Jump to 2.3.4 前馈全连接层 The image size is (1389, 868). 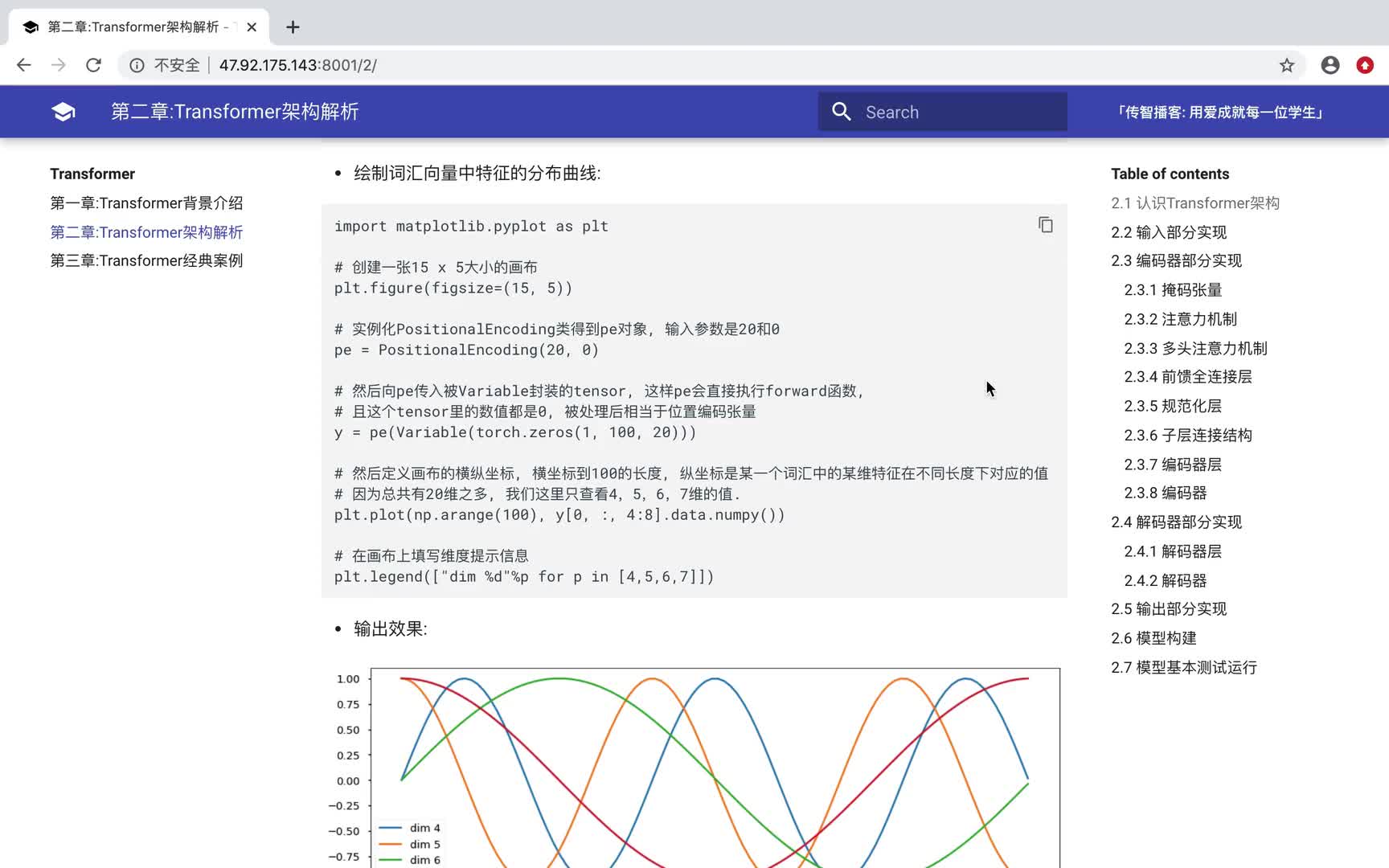[1188, 377]
